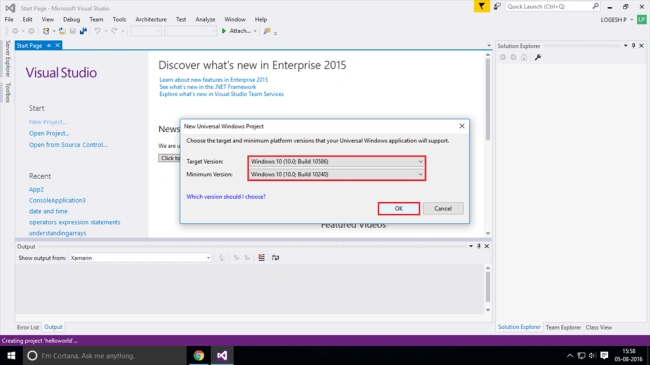This screenshot has width=650, height=365.
Task: Open the Minimum Version dropdown
Action: point(337,174)
